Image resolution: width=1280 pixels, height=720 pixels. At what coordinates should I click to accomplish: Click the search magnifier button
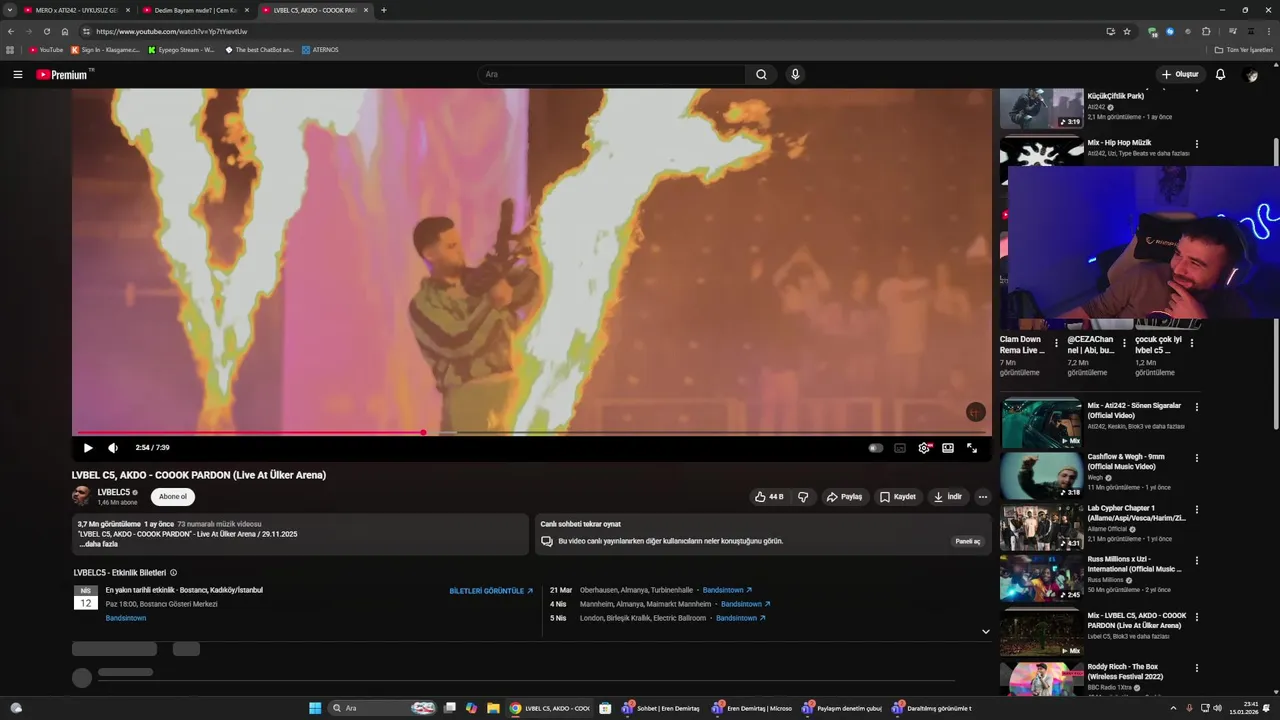761,74
